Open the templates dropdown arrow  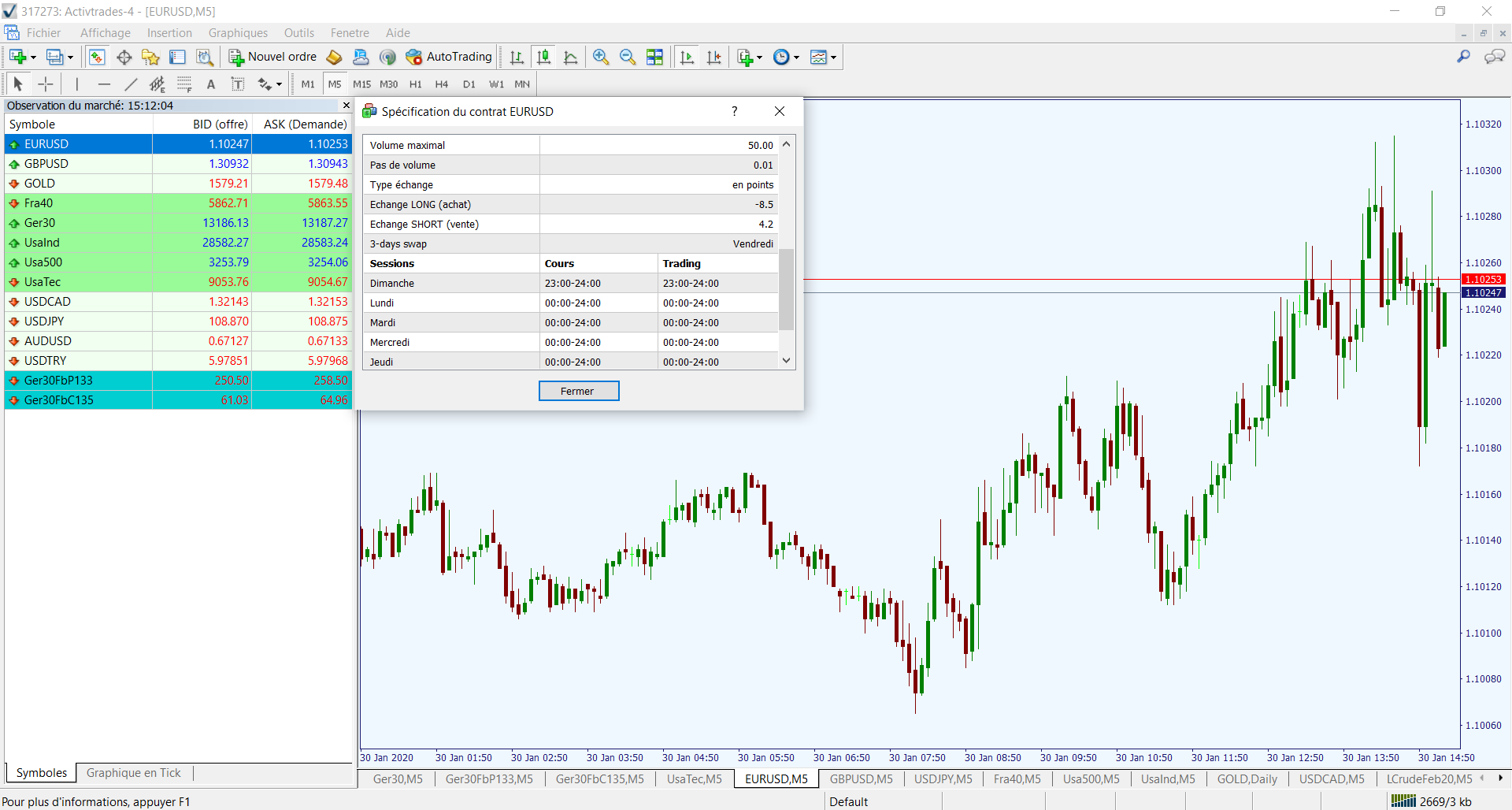[x=833, y=58]
